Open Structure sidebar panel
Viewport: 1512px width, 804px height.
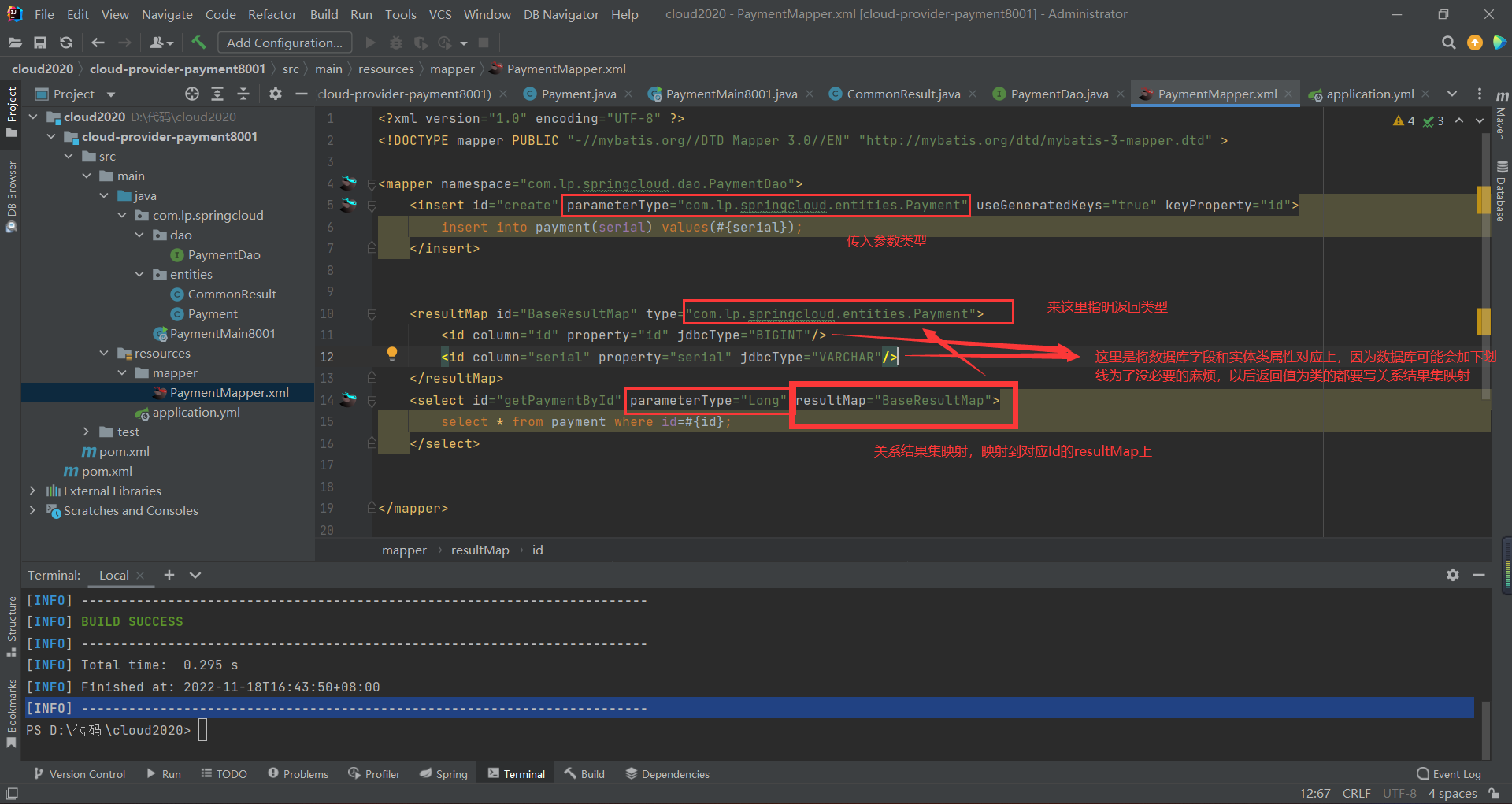point(11,627)
